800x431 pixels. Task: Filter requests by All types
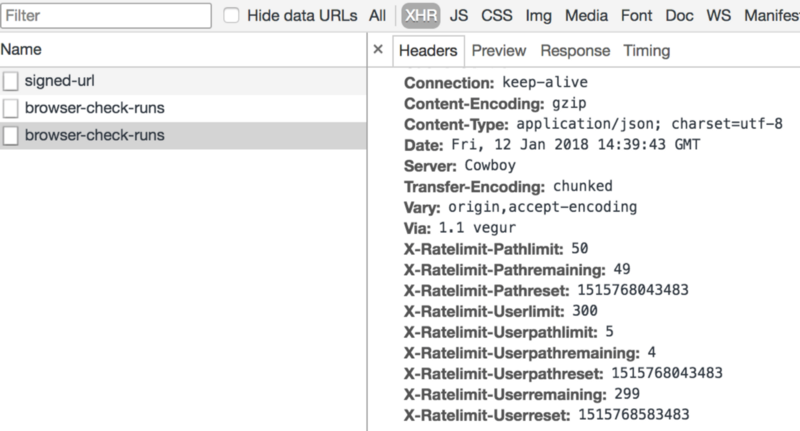click(x=378, y=16)
